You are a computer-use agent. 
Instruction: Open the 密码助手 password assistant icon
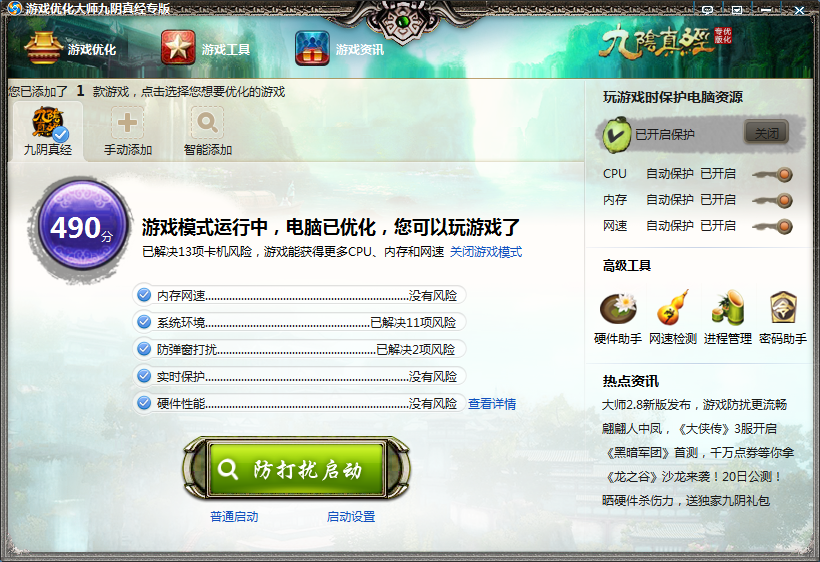coord(783,308)
